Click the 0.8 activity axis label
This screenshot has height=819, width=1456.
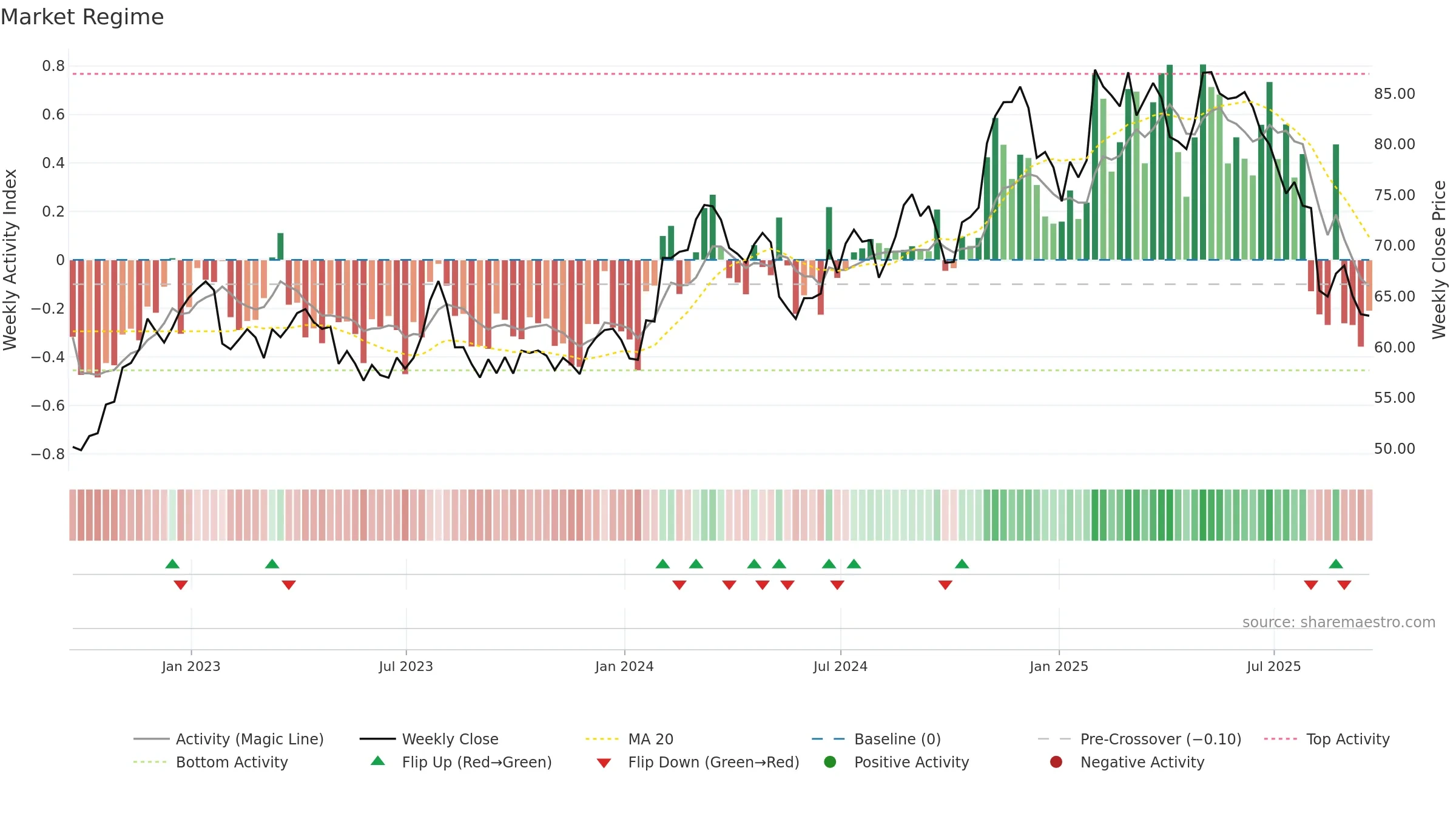(x=53, y=66)
